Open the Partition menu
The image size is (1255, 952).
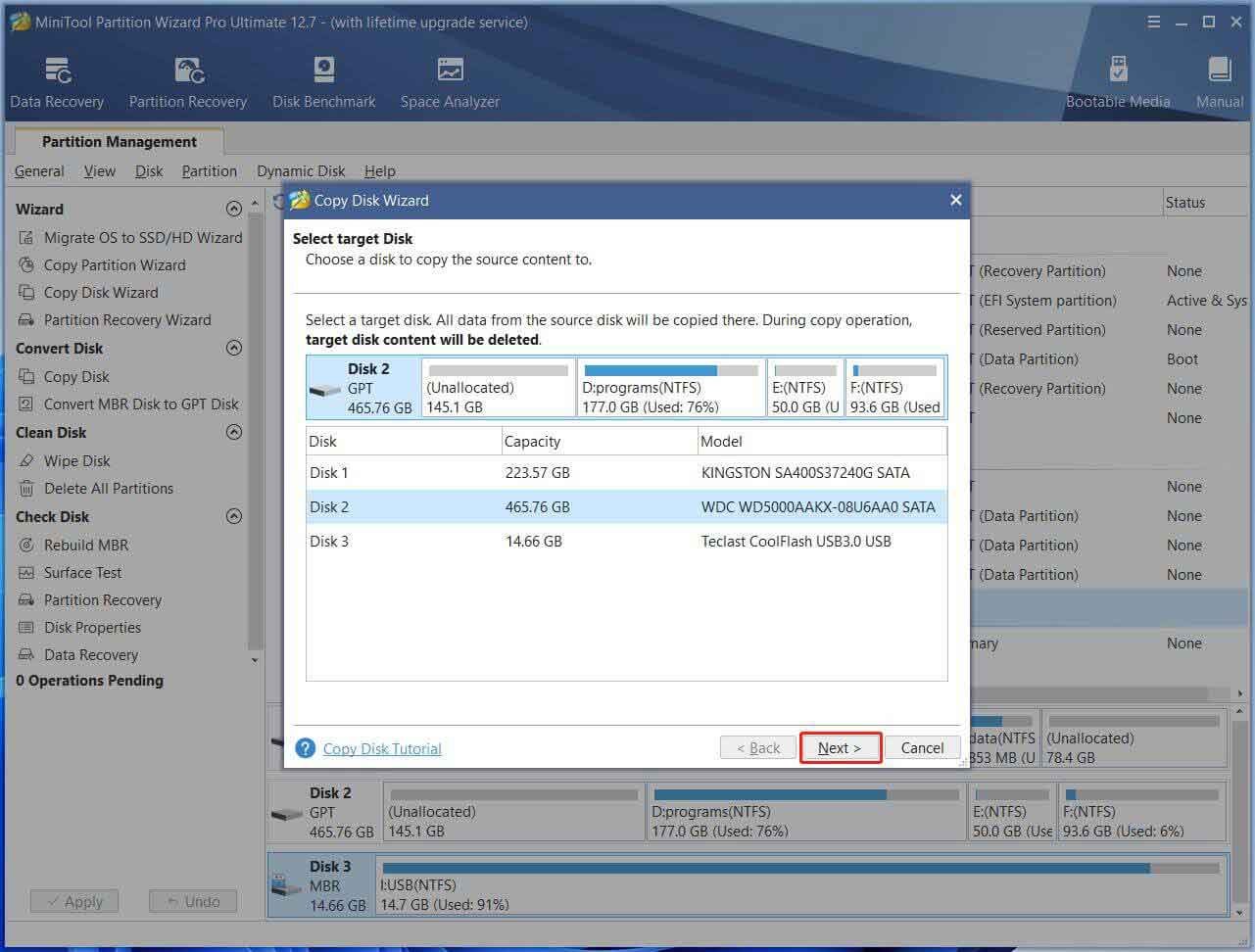coord(210,171)
